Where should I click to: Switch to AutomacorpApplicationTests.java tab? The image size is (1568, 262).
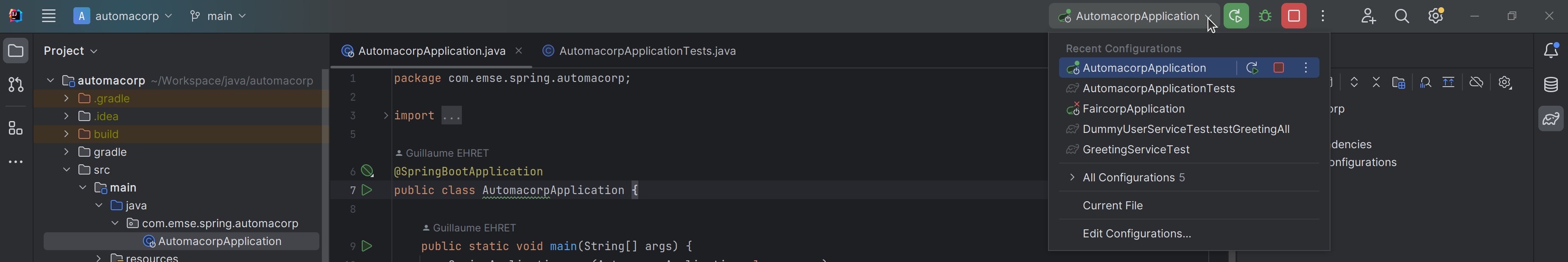click(x=639, y=51)
